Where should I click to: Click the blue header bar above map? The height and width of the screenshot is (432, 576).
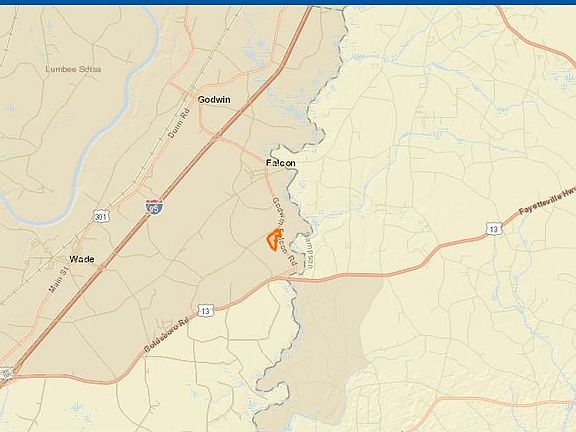288,2
